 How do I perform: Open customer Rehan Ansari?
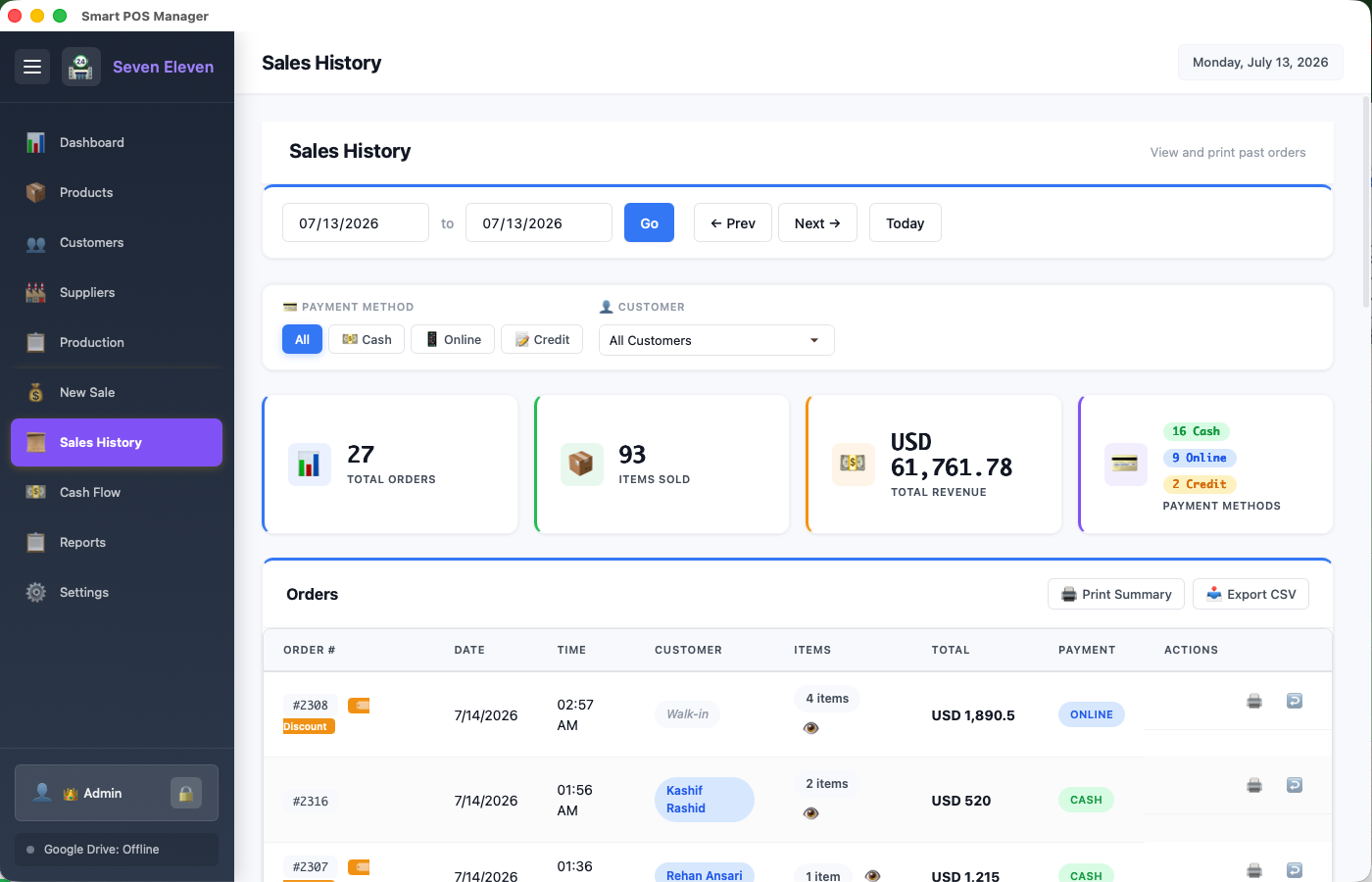tap(704, 874)
